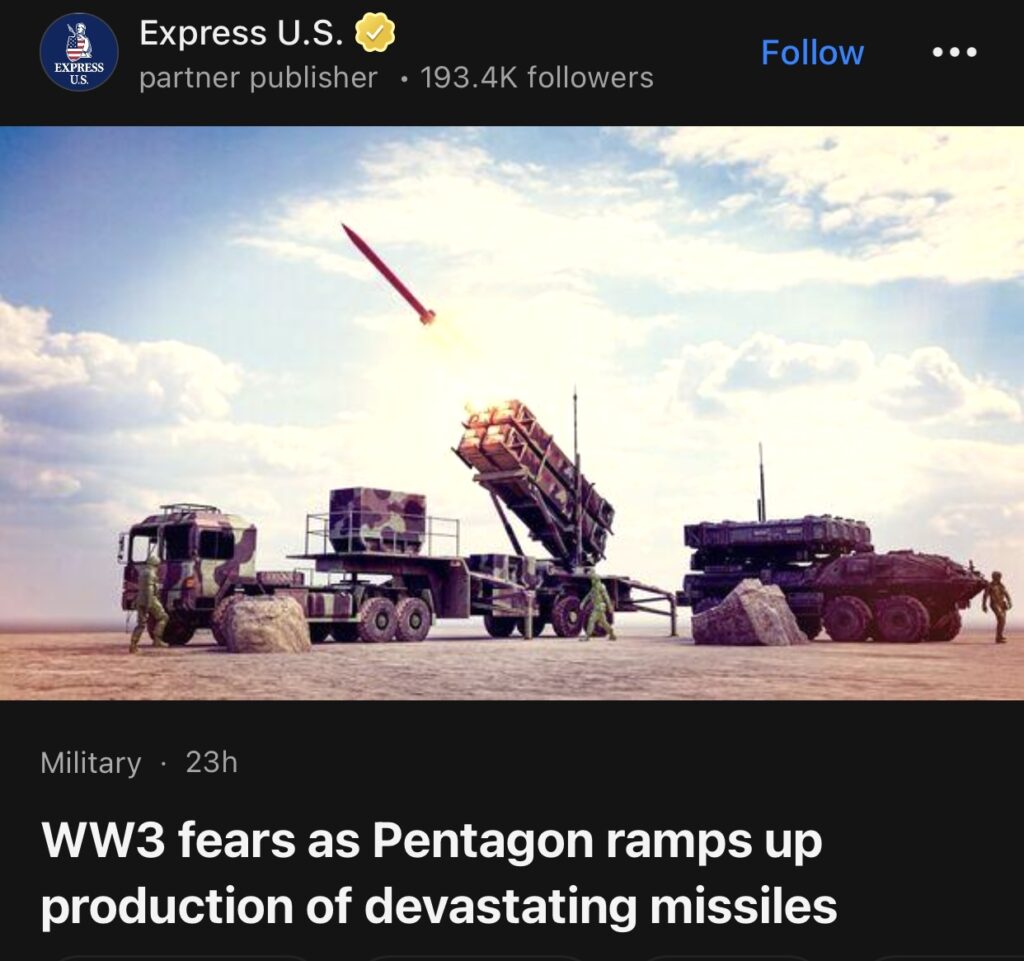Click the soldier standing beside the truck cab
The width and height of the screenshot is (1024, 961).
[148, 603]
